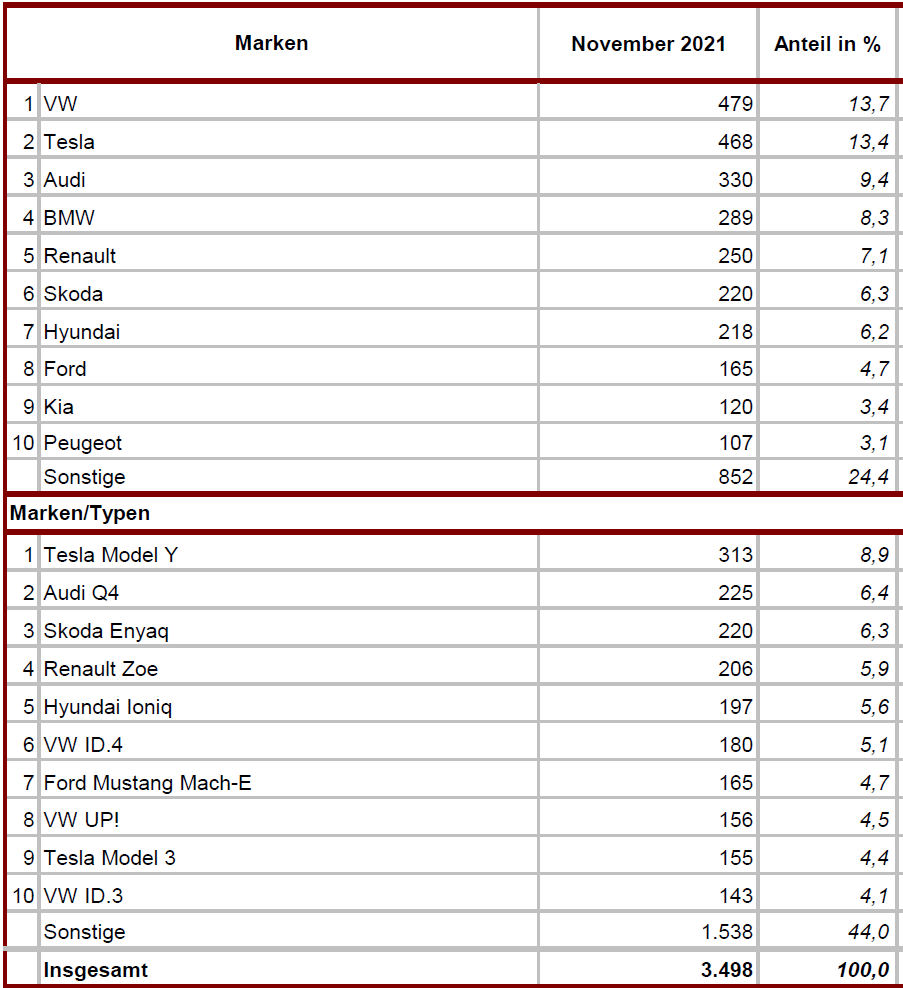Select the Audi Q4 model cell
The height and width of the screenshot is (988, 903).
289,592
